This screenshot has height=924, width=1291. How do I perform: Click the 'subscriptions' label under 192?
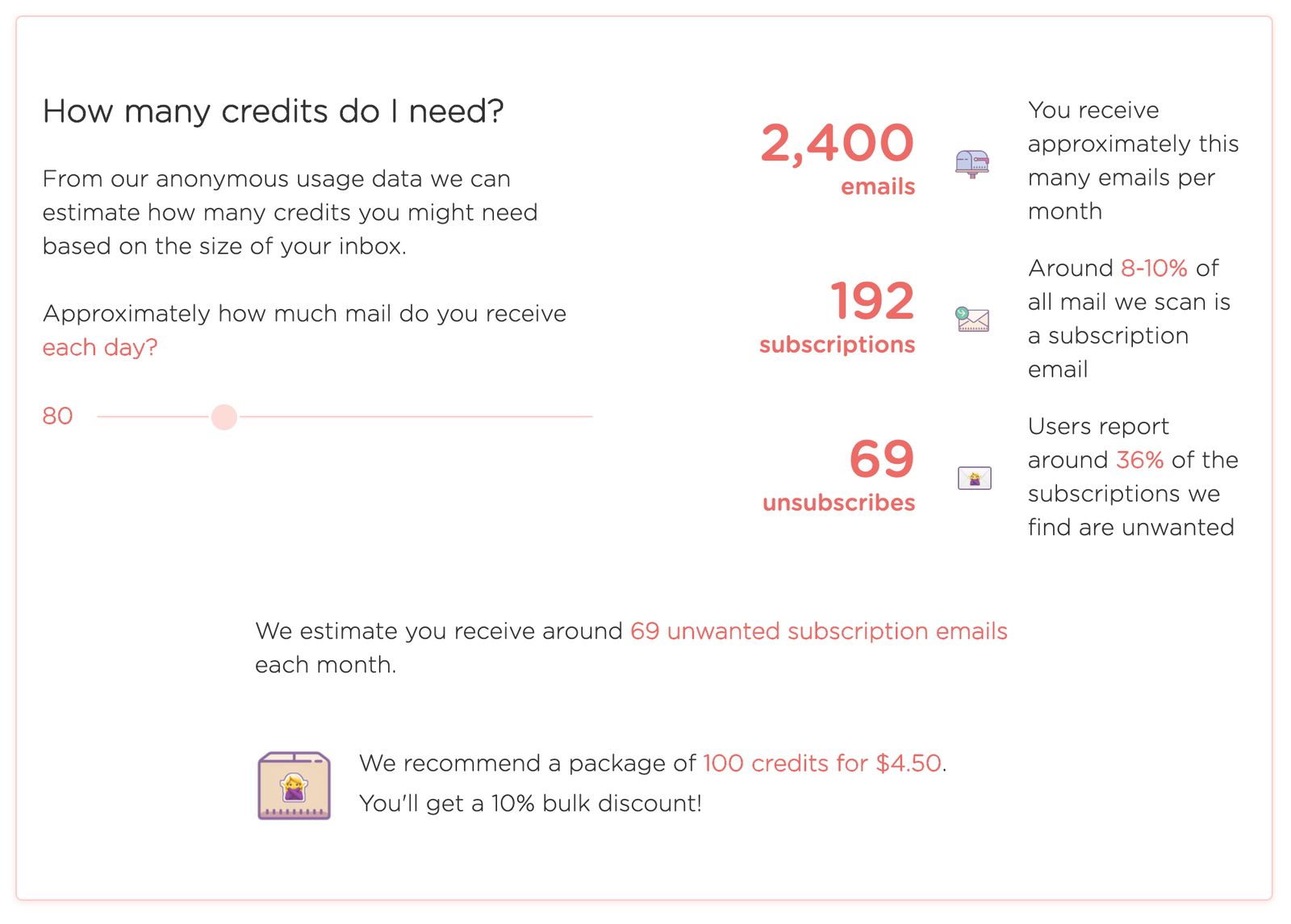tap(837, 345)
